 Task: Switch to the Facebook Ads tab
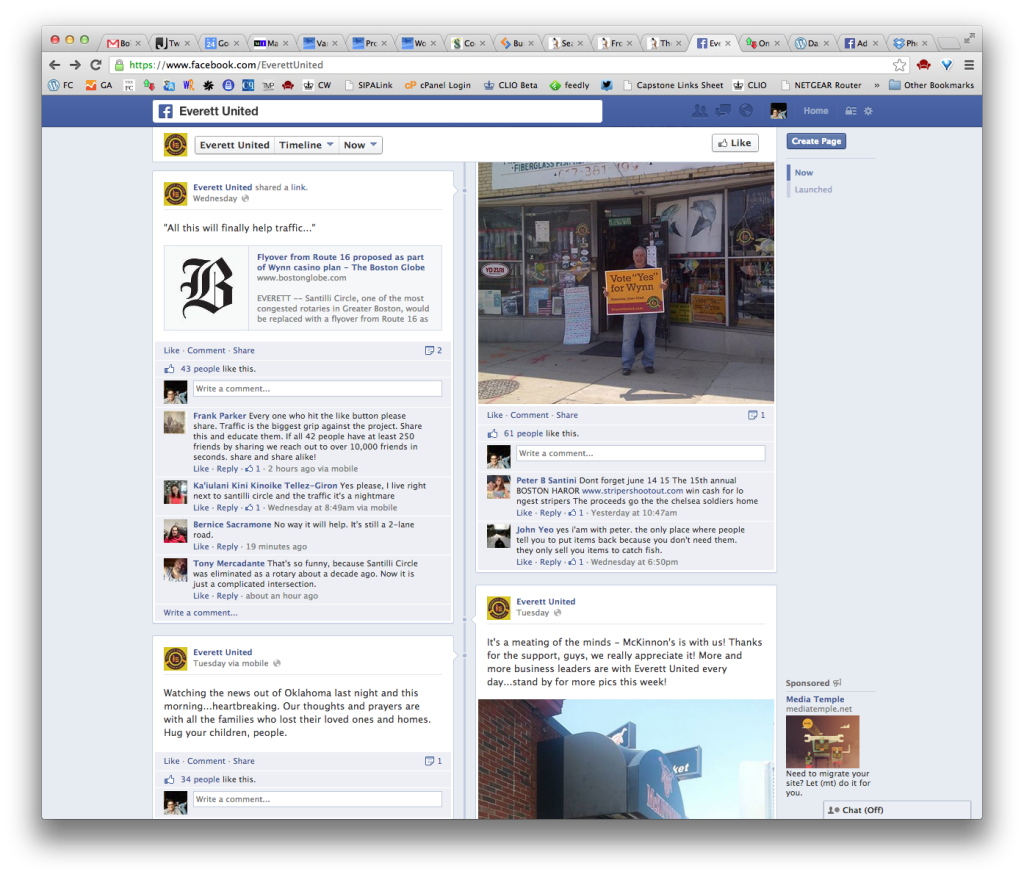coord(861,43)
